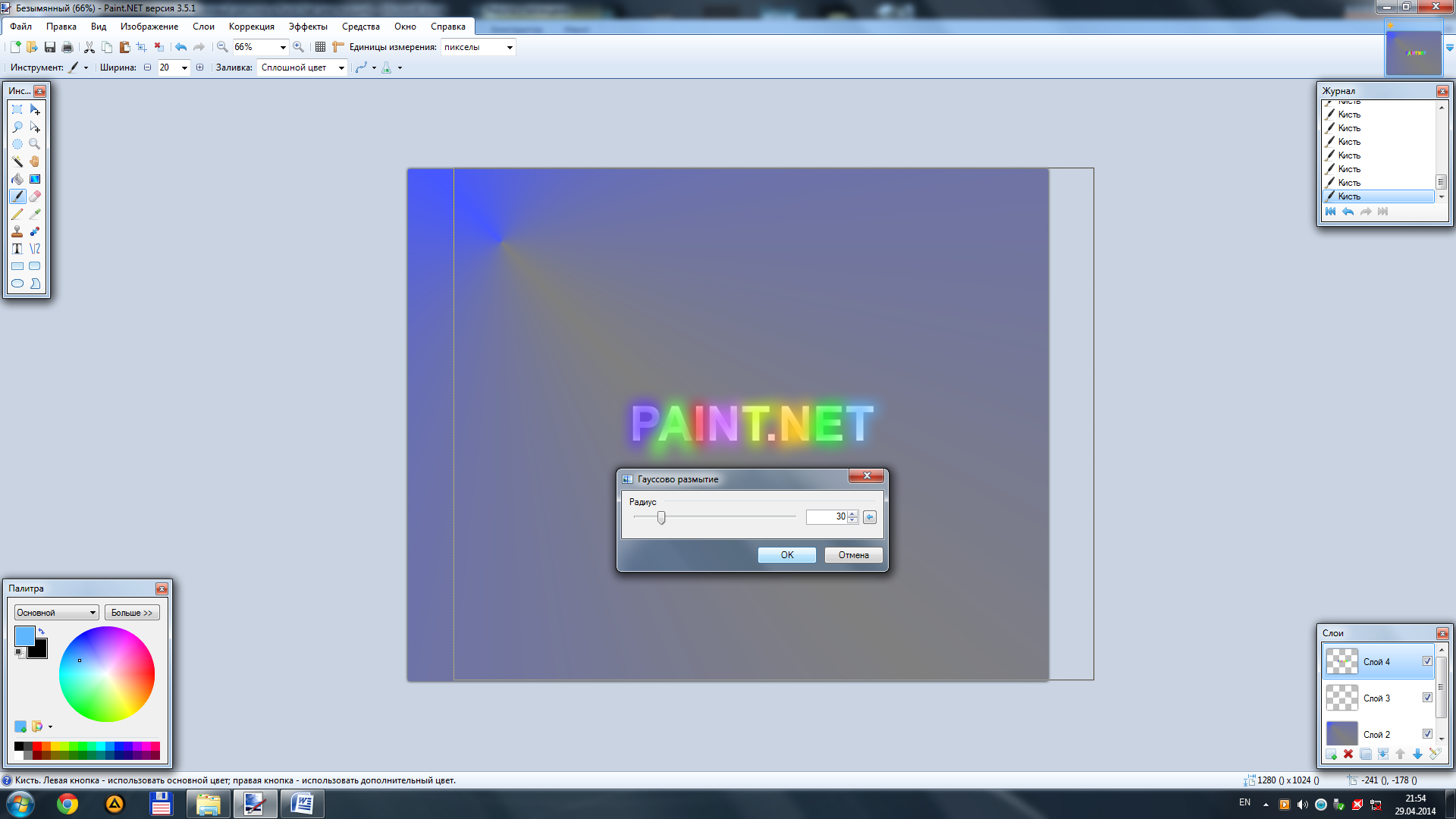Viewport: 1456px width, 819px height.
Task: Click the Move Layer Down arrow icon
Action: coord(1417,754)
